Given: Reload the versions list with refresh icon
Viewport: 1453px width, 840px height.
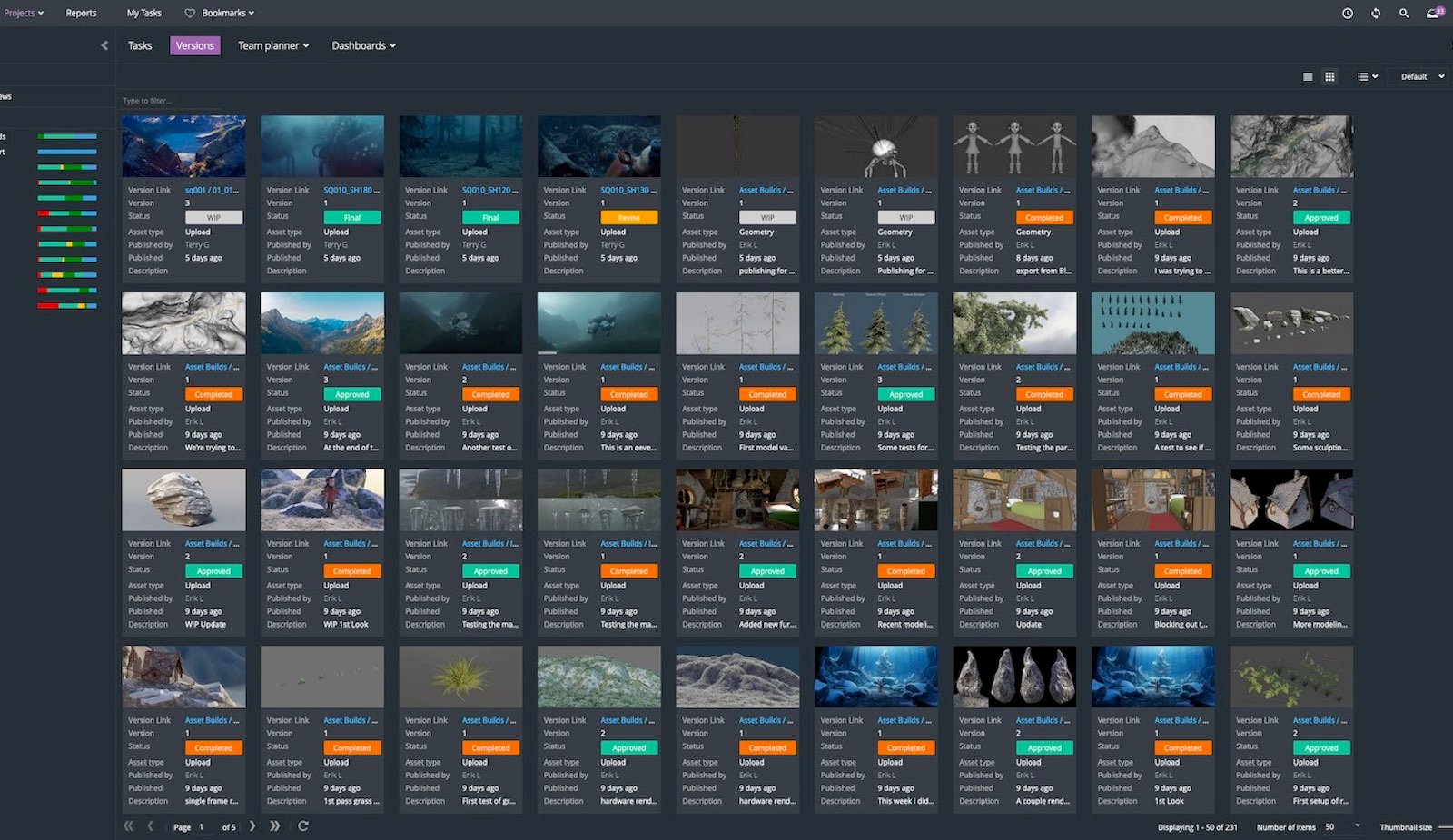Looking at the screenshot, I should pyautogui.click(x=303, y=826).
